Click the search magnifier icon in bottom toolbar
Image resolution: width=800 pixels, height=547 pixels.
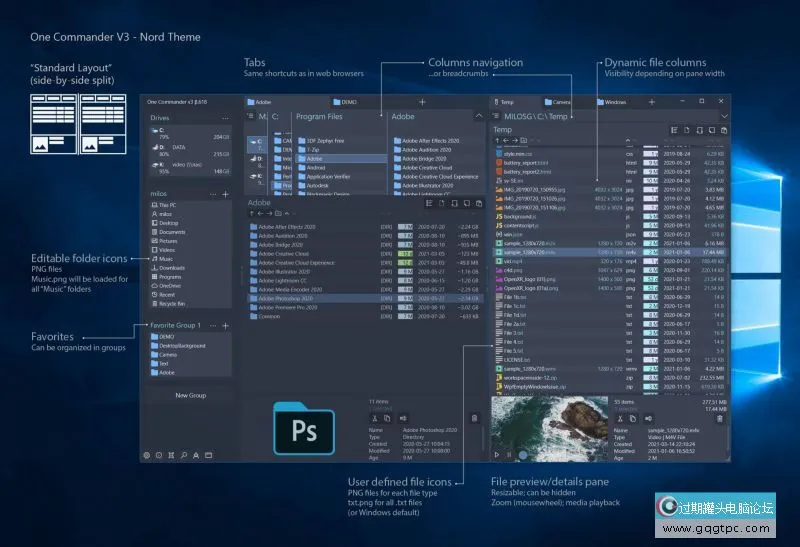(x=183, y=455)
